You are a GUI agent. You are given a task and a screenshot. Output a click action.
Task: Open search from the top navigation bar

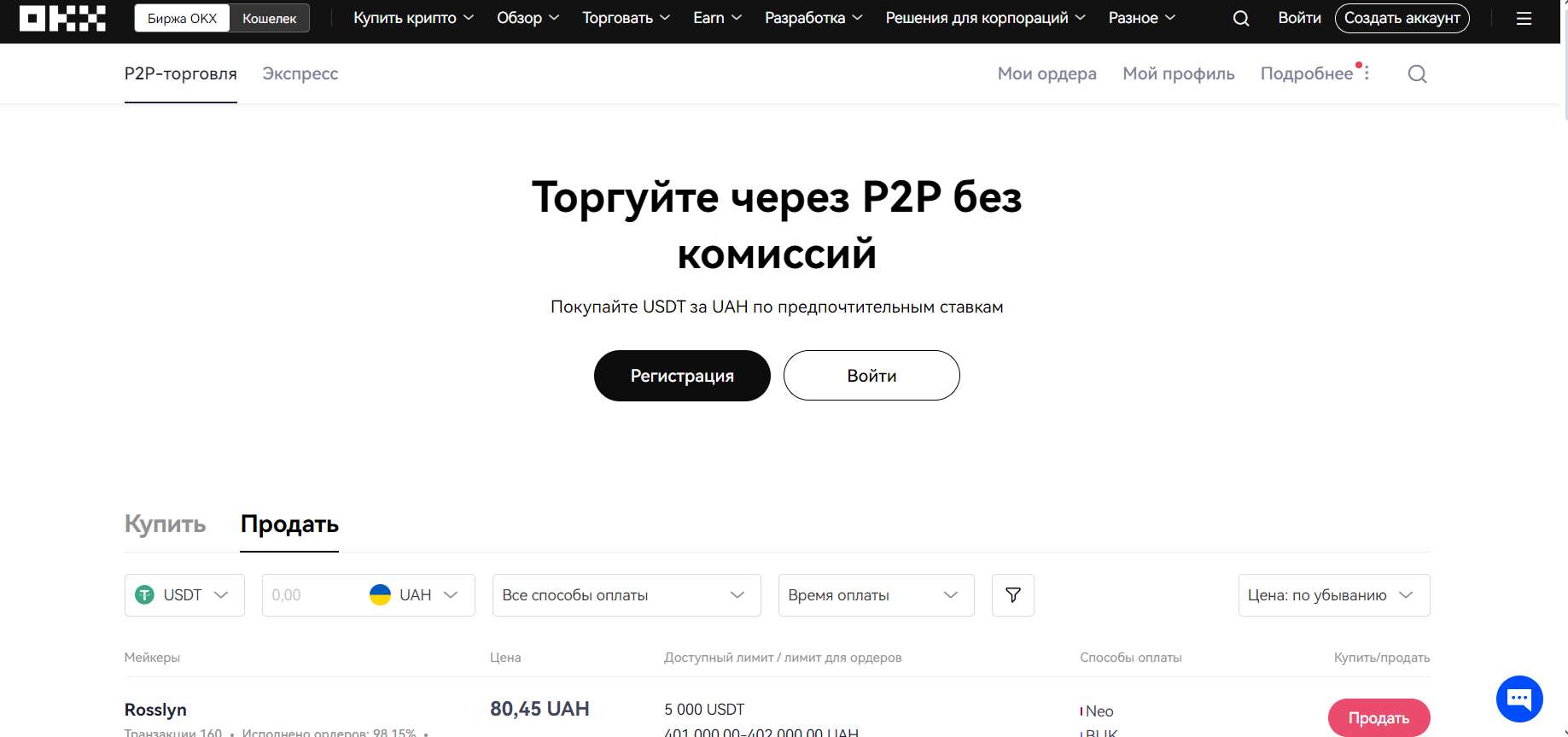(x=1241, y=18)
